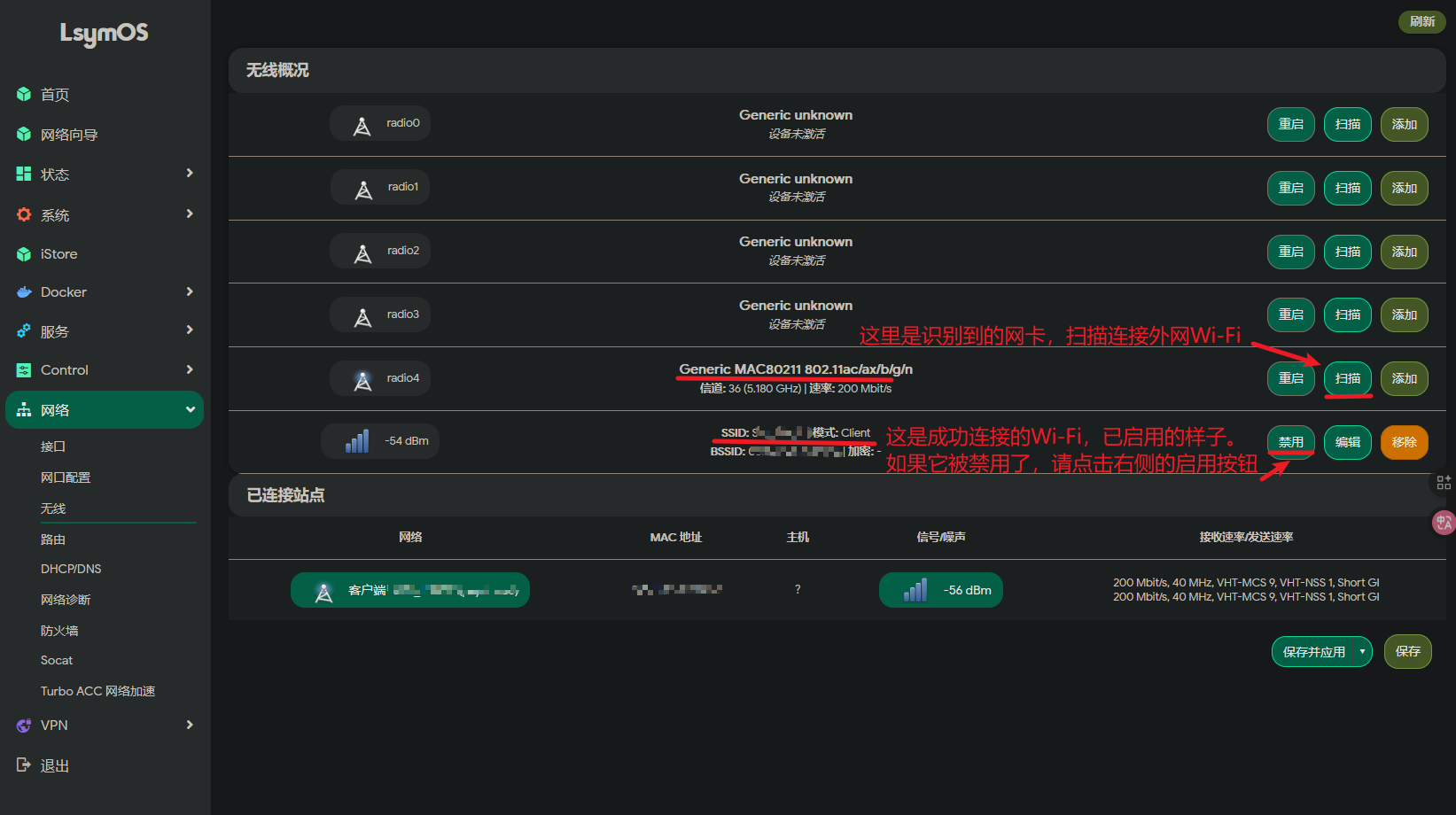Click the 保存 button
1456x815 pixels.
pyautogui.click(x=1408, y=651)
